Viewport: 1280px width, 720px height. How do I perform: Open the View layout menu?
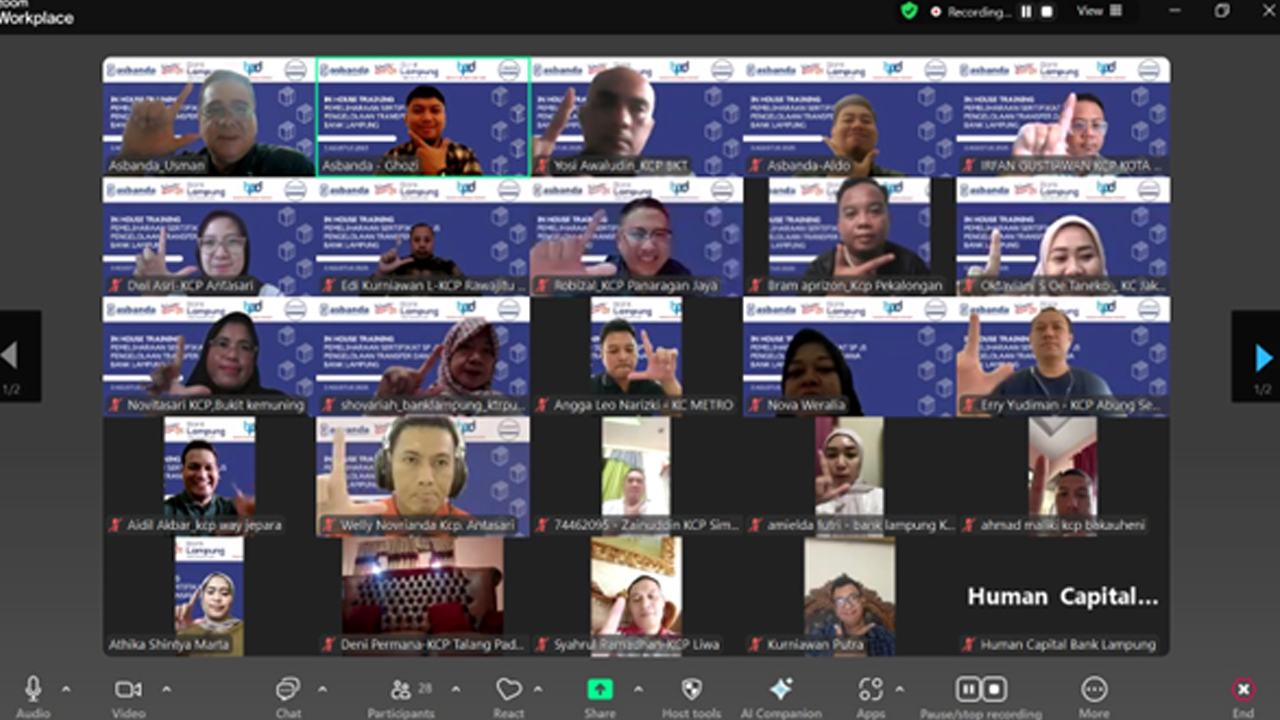click(1099, 11)
